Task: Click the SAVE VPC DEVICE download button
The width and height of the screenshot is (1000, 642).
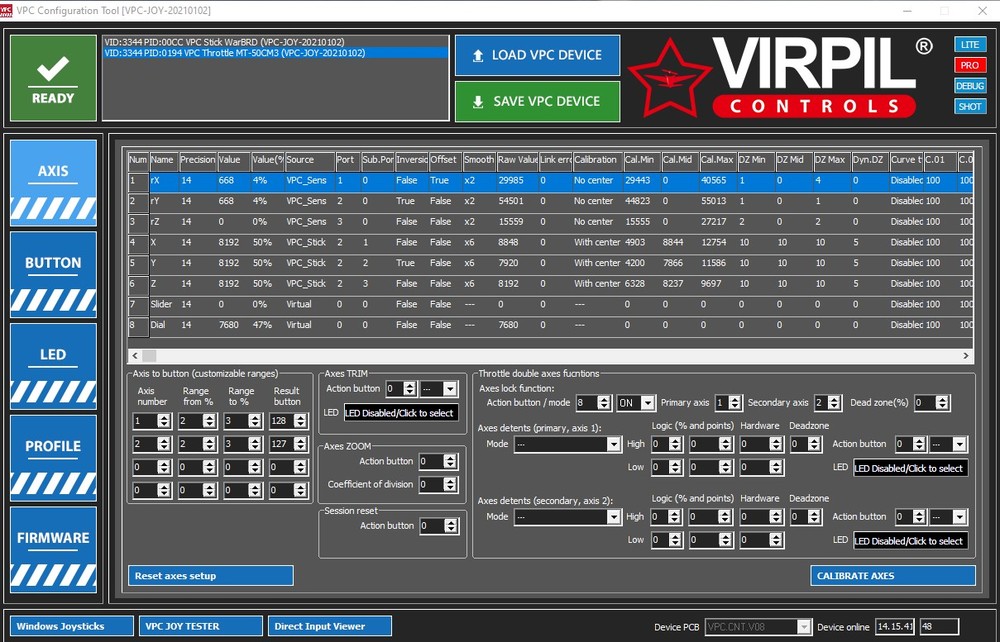Action: pos(537,101)
